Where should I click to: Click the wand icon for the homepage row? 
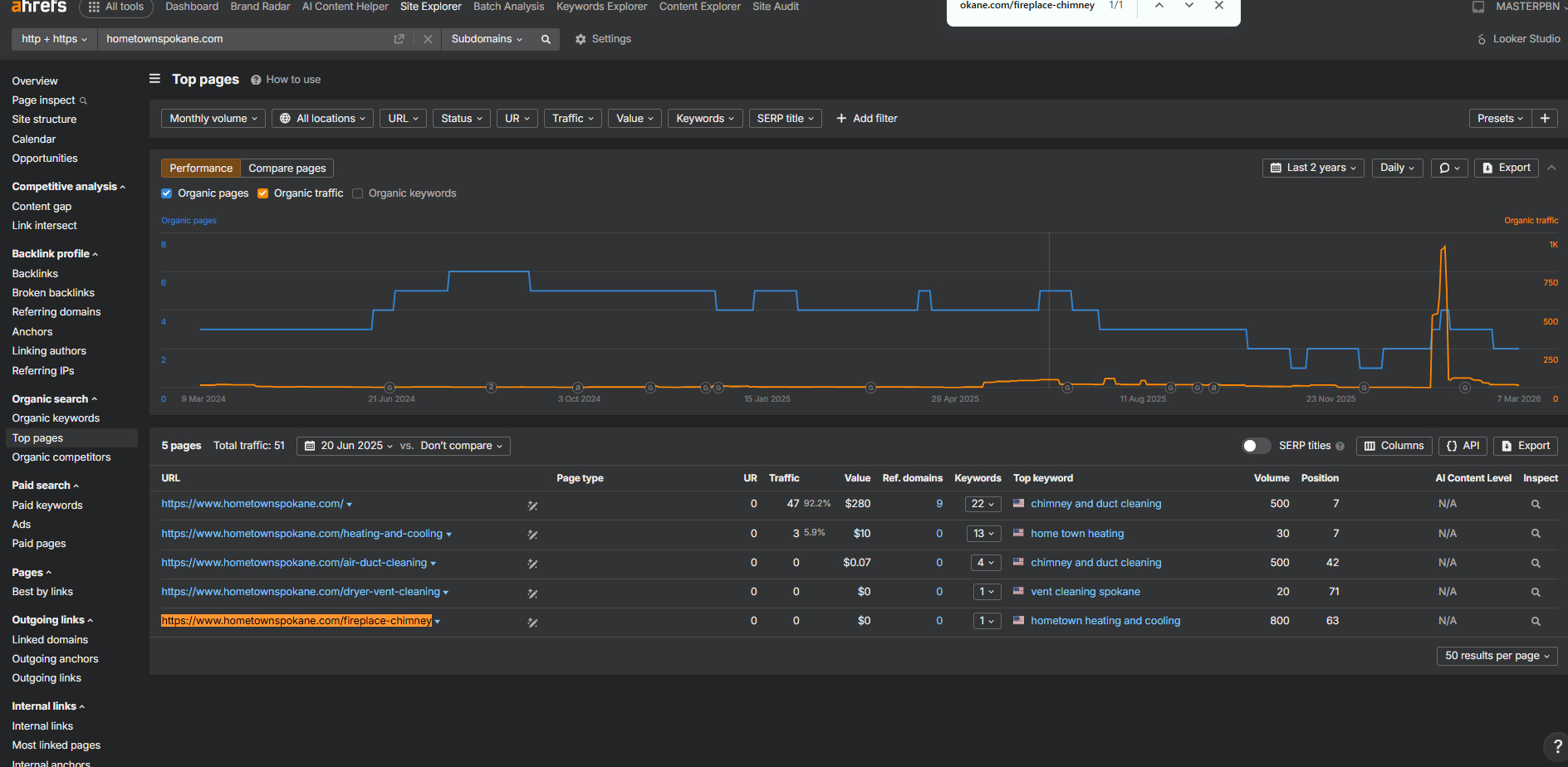[532, 505]
